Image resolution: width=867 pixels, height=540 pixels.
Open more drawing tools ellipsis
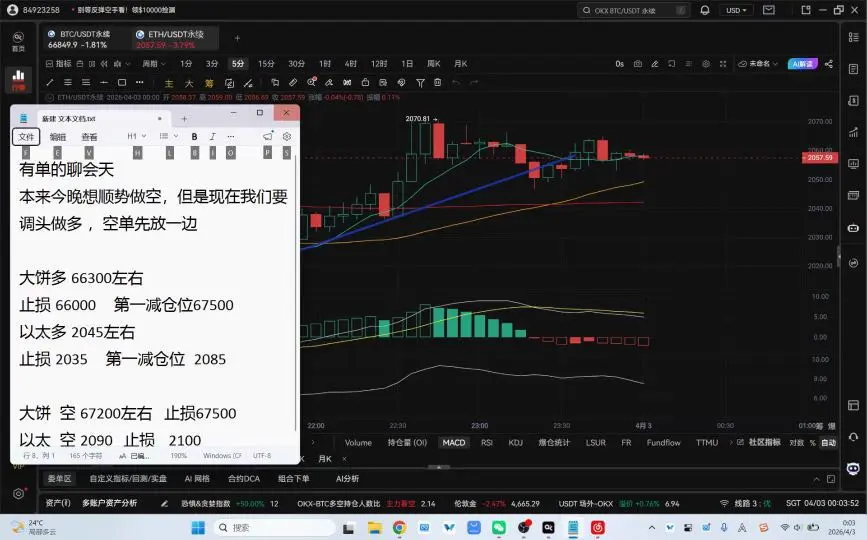pos(139,82)
